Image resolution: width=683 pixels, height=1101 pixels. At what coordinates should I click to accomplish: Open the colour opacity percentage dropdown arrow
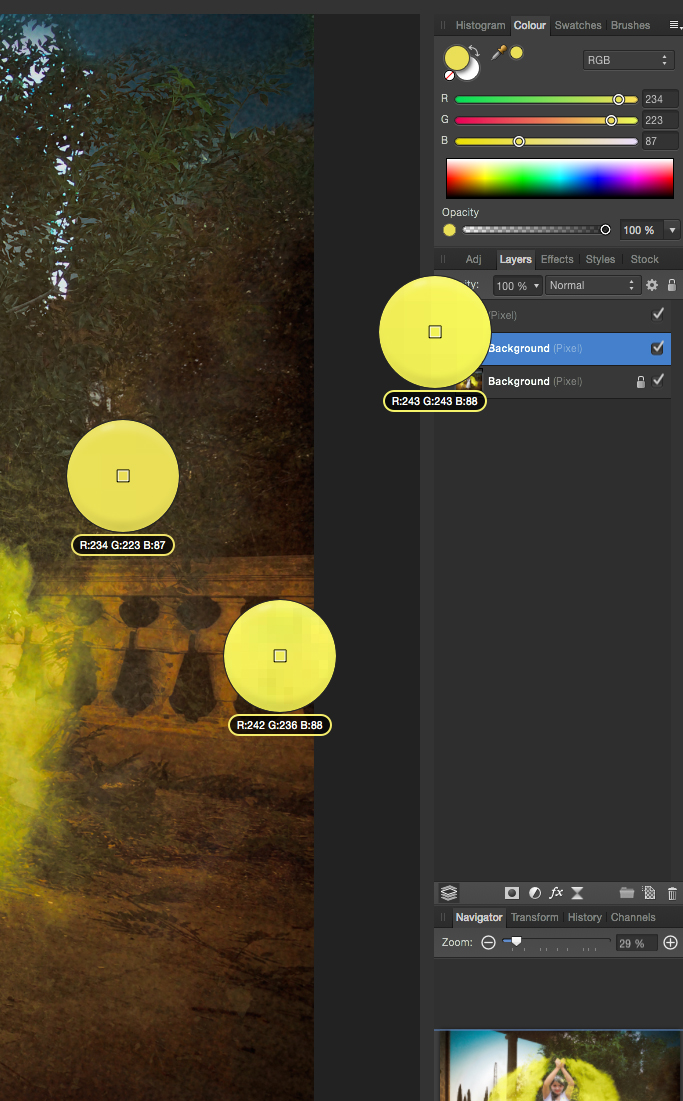[x=672, y=230]
